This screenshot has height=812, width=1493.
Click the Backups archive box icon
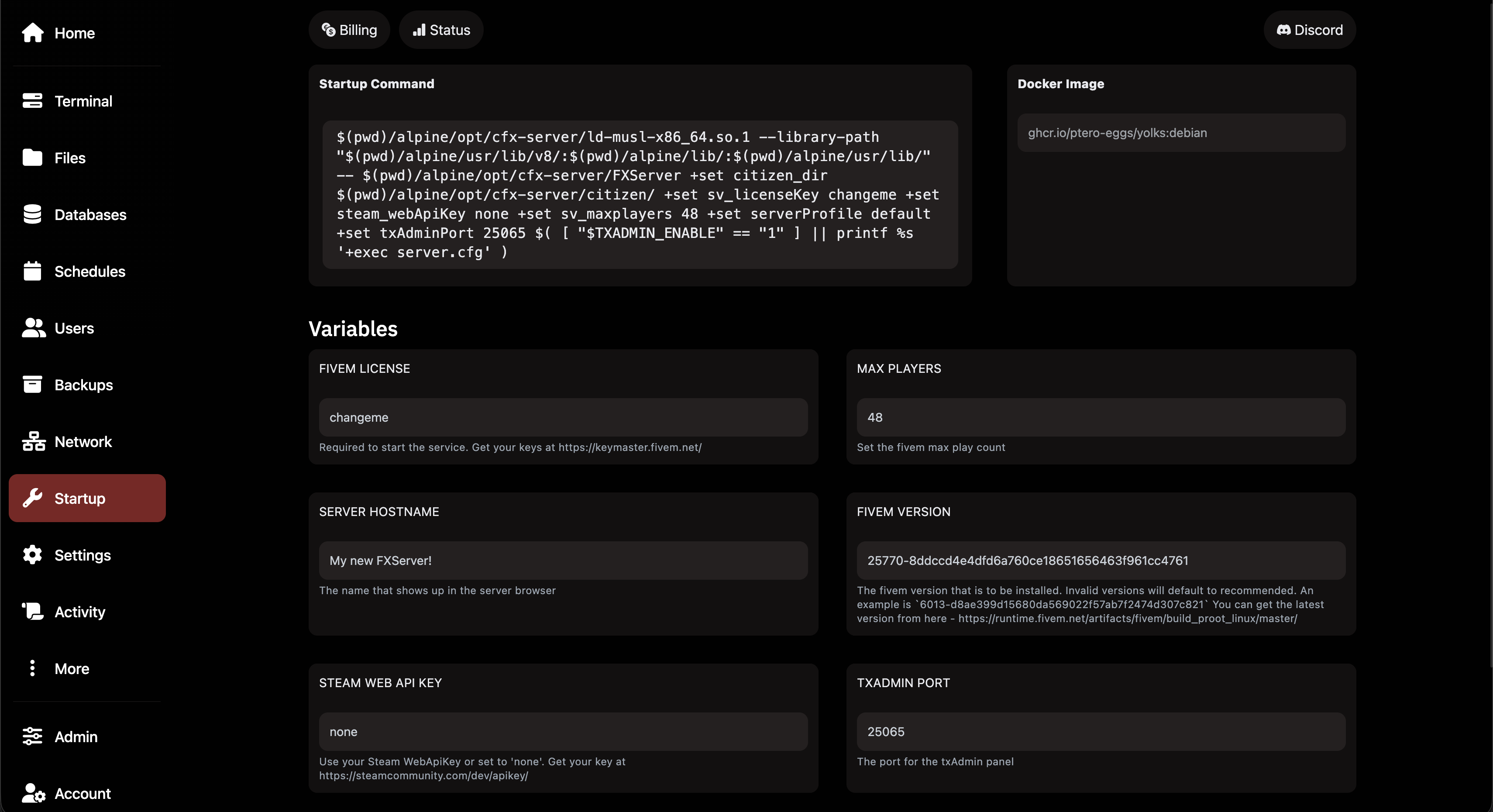tap(32, 385)
